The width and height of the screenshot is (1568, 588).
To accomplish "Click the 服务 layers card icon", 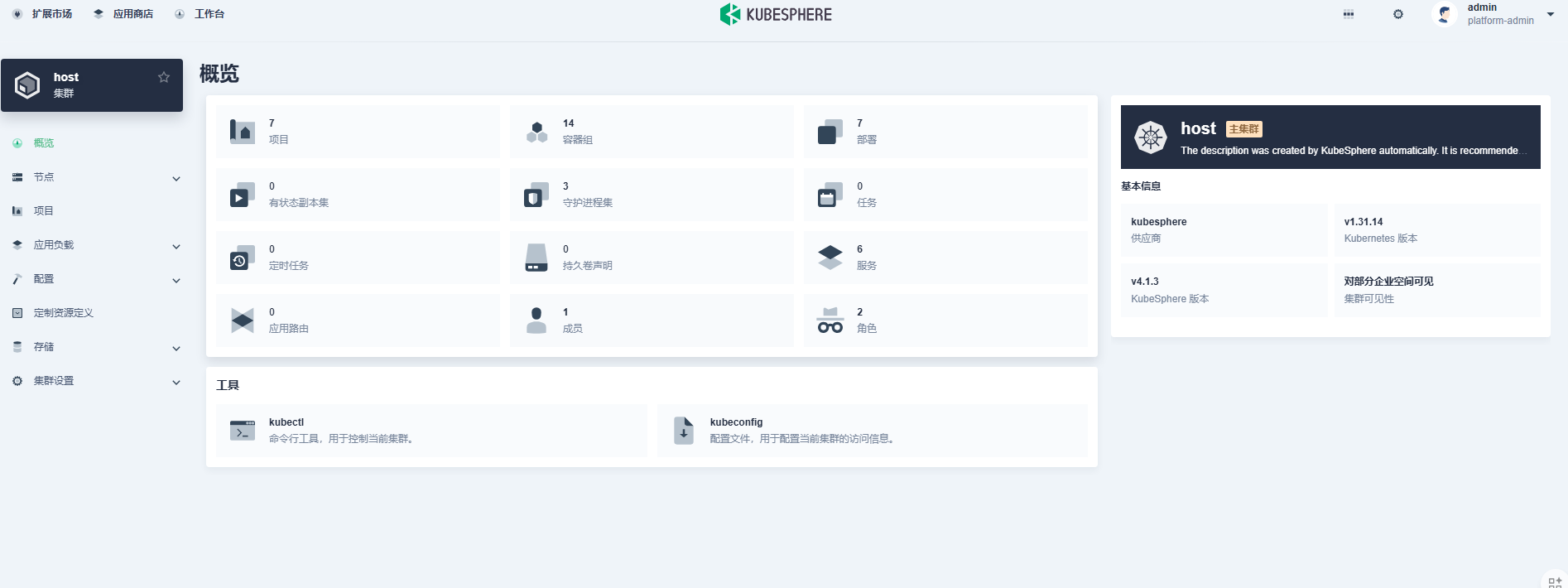I will tap(830, 258).
